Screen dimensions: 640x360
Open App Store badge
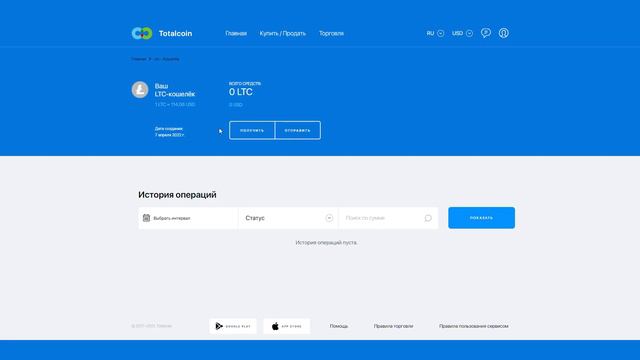(287, 326)
